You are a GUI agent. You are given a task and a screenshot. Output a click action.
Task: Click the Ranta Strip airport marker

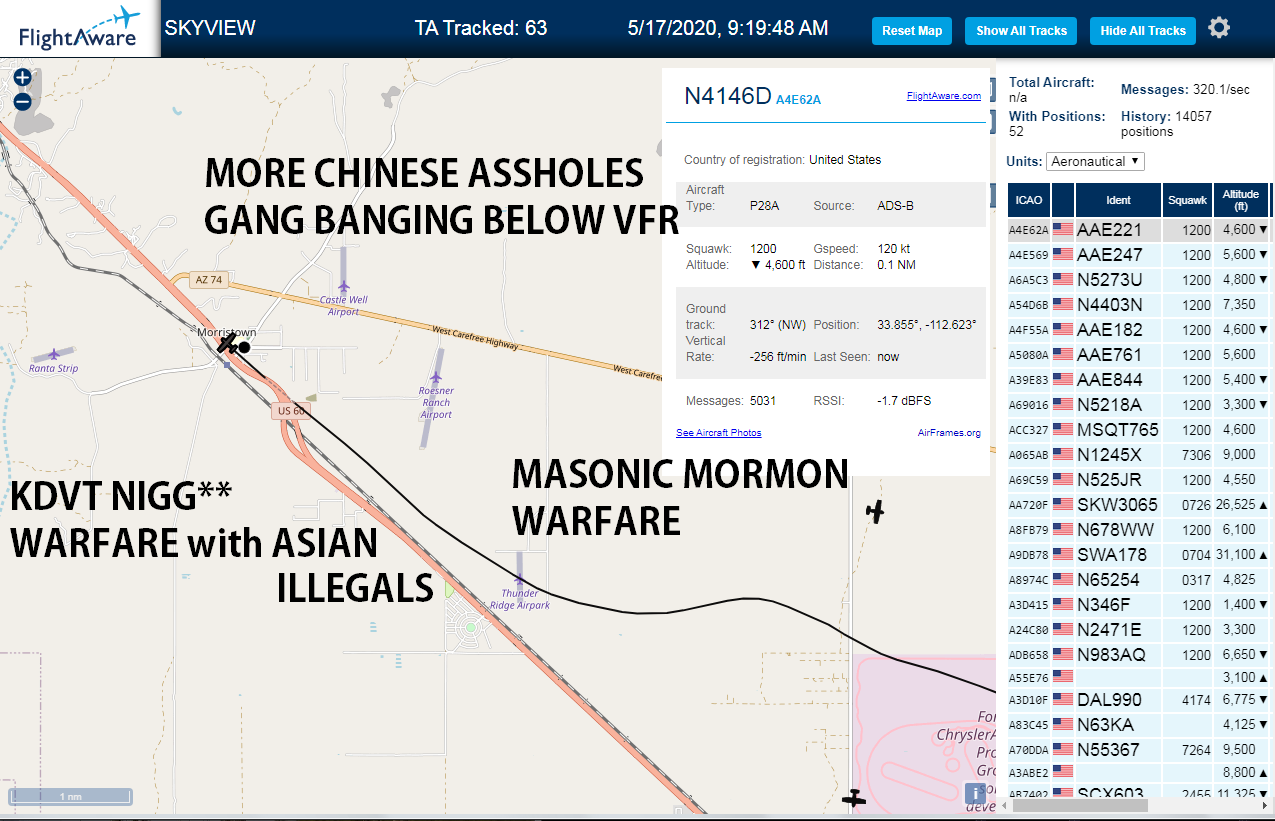(x=53, y=354)
